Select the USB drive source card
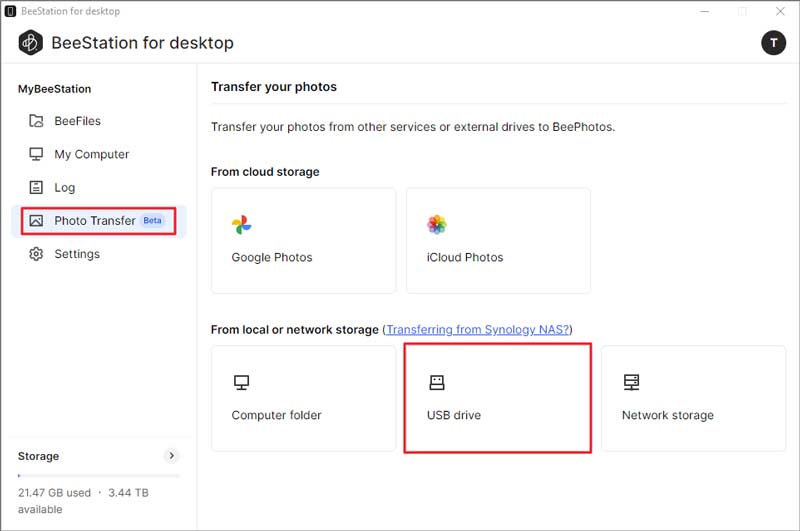This screenshot has height=531, width=800. [498, 398]
